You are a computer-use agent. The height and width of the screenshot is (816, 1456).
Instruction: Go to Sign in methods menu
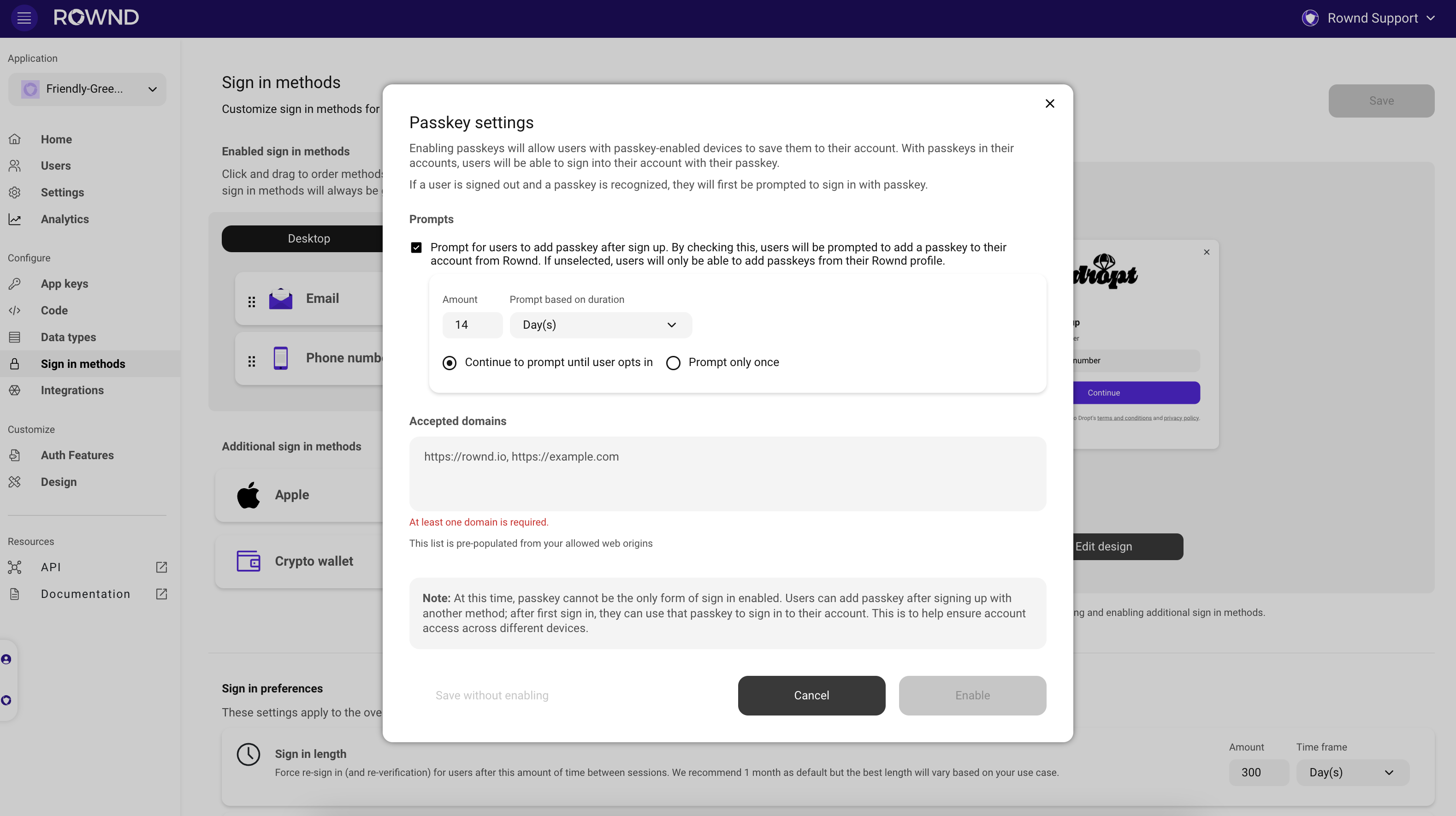tap(83, 364)
